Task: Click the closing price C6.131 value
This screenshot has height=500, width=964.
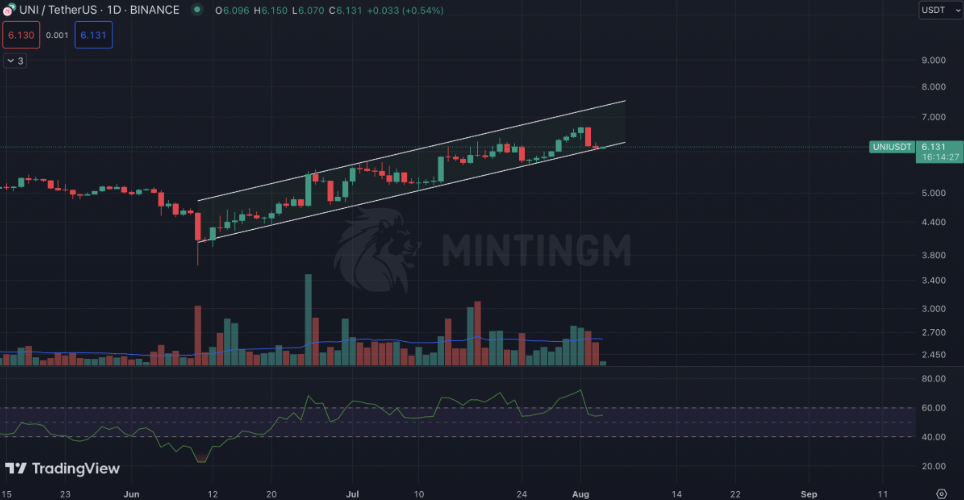Action: click(x=345, y=10)
